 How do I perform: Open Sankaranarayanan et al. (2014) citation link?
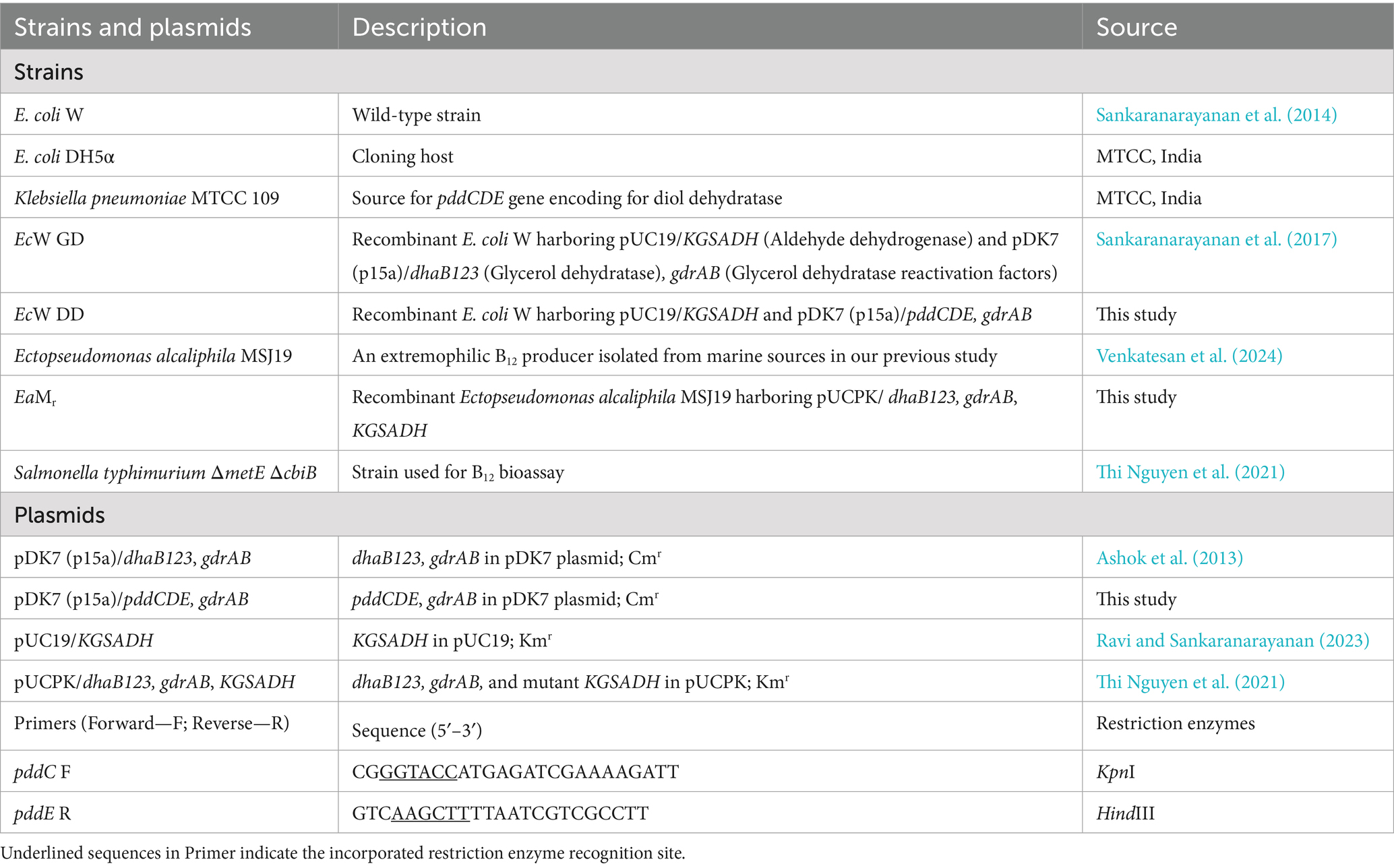tap(1216, 115)
